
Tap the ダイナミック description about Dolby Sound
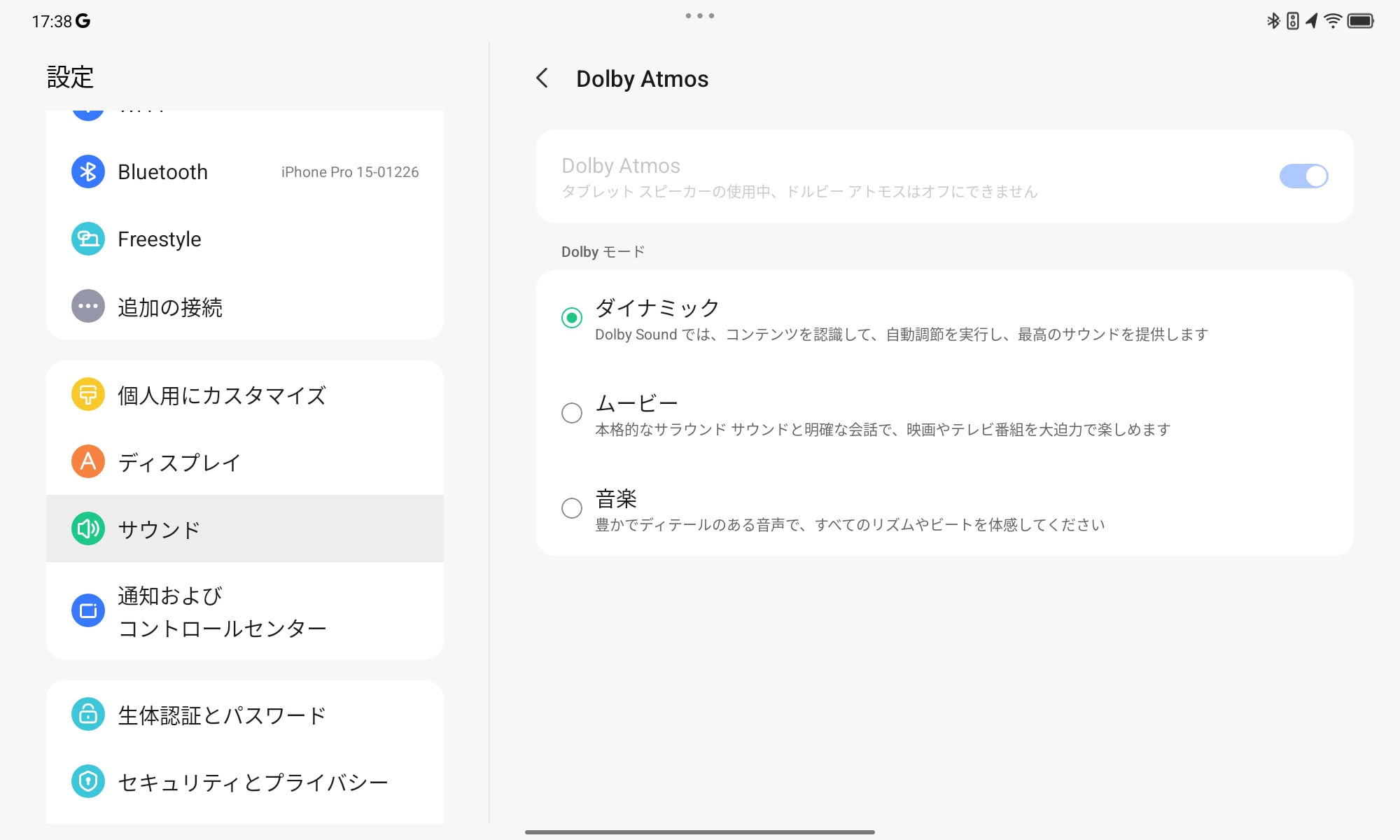(x=902, y=335)
